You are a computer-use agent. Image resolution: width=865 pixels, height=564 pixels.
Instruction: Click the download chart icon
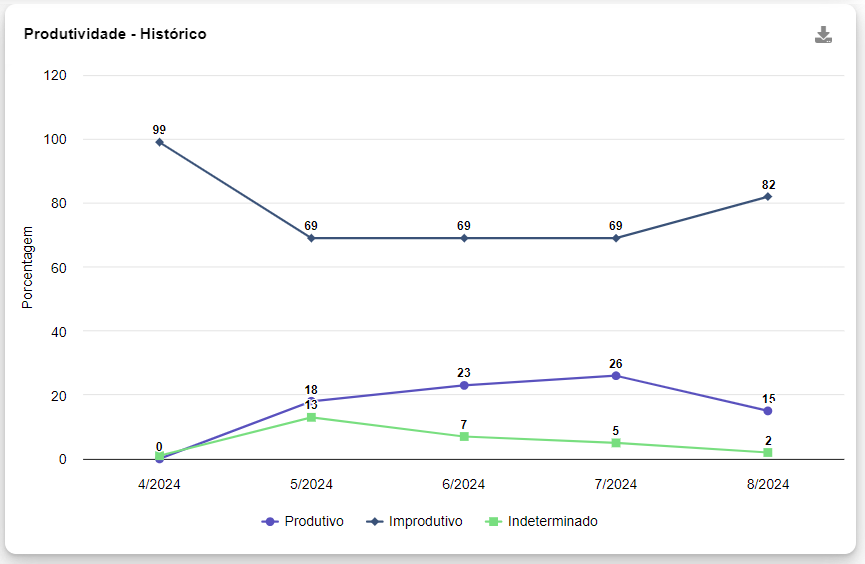(823, 36)
